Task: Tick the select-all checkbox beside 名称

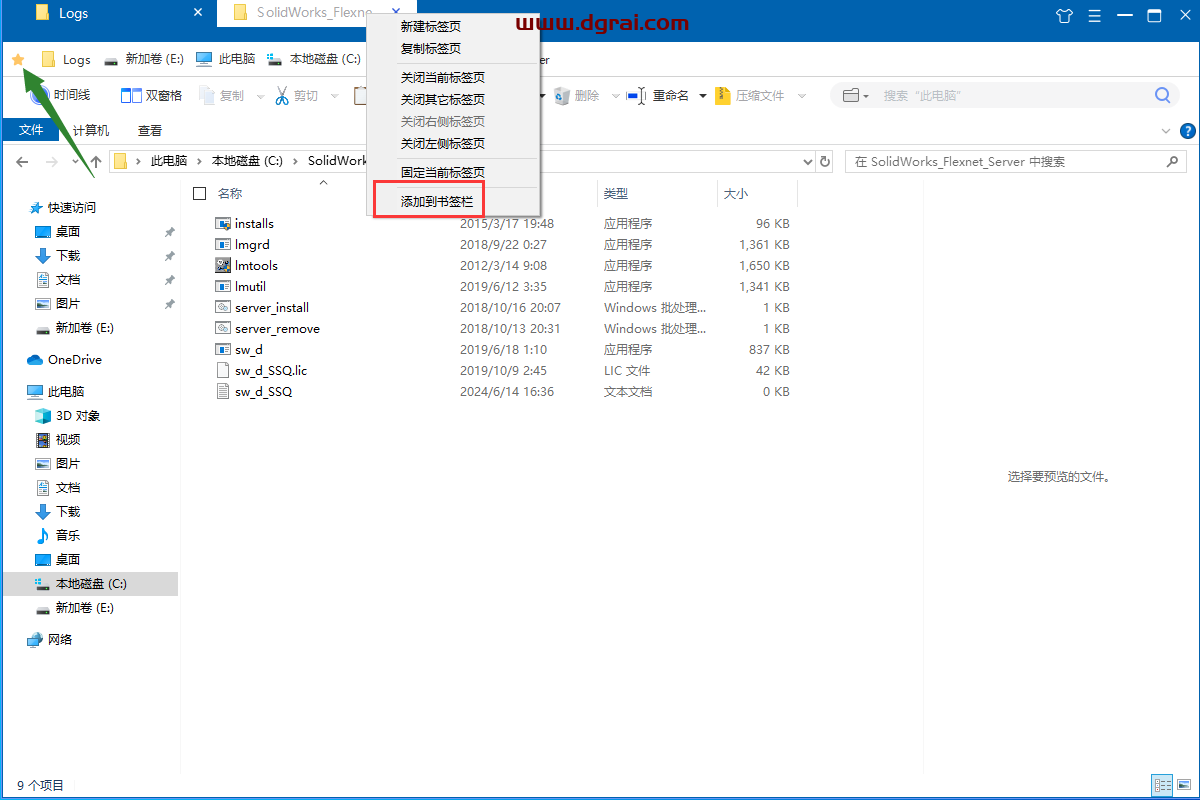Action: [199, 193]
